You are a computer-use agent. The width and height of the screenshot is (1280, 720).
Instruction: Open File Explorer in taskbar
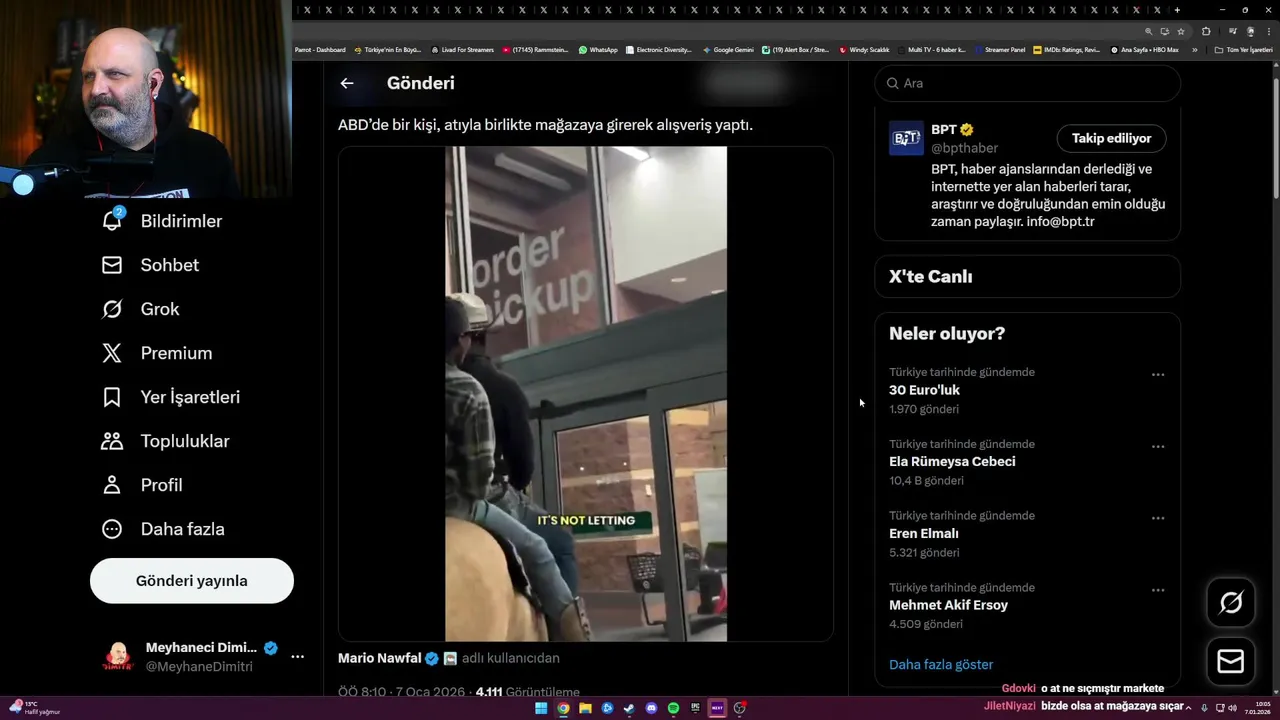(x=585, y=708)
